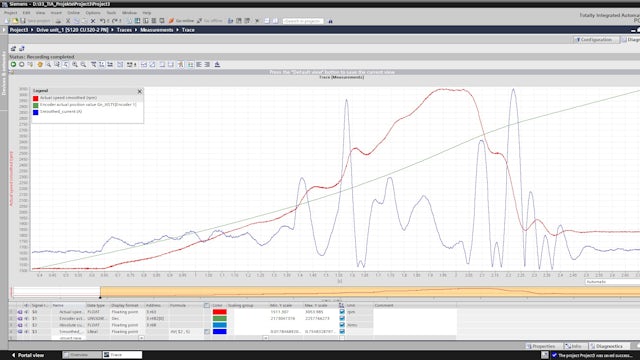
Task: Toggle checkbox in Encoder actual position row
Action: pos(342,318)
